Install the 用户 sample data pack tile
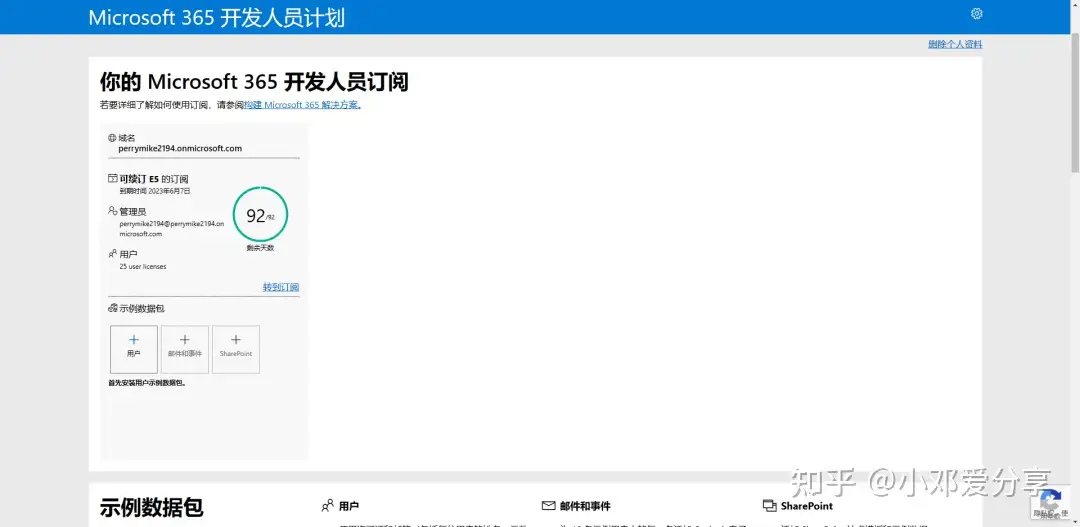Image resolution: width=1080 pixels, height=527 pixels. (134, 349)
